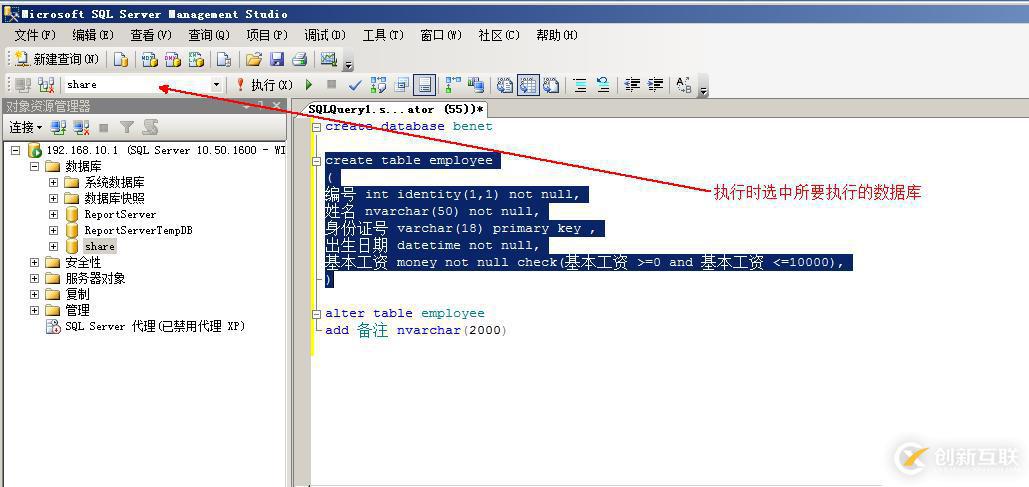
Task: Expand the 系统数据库 folder
Action: (53, 182)
